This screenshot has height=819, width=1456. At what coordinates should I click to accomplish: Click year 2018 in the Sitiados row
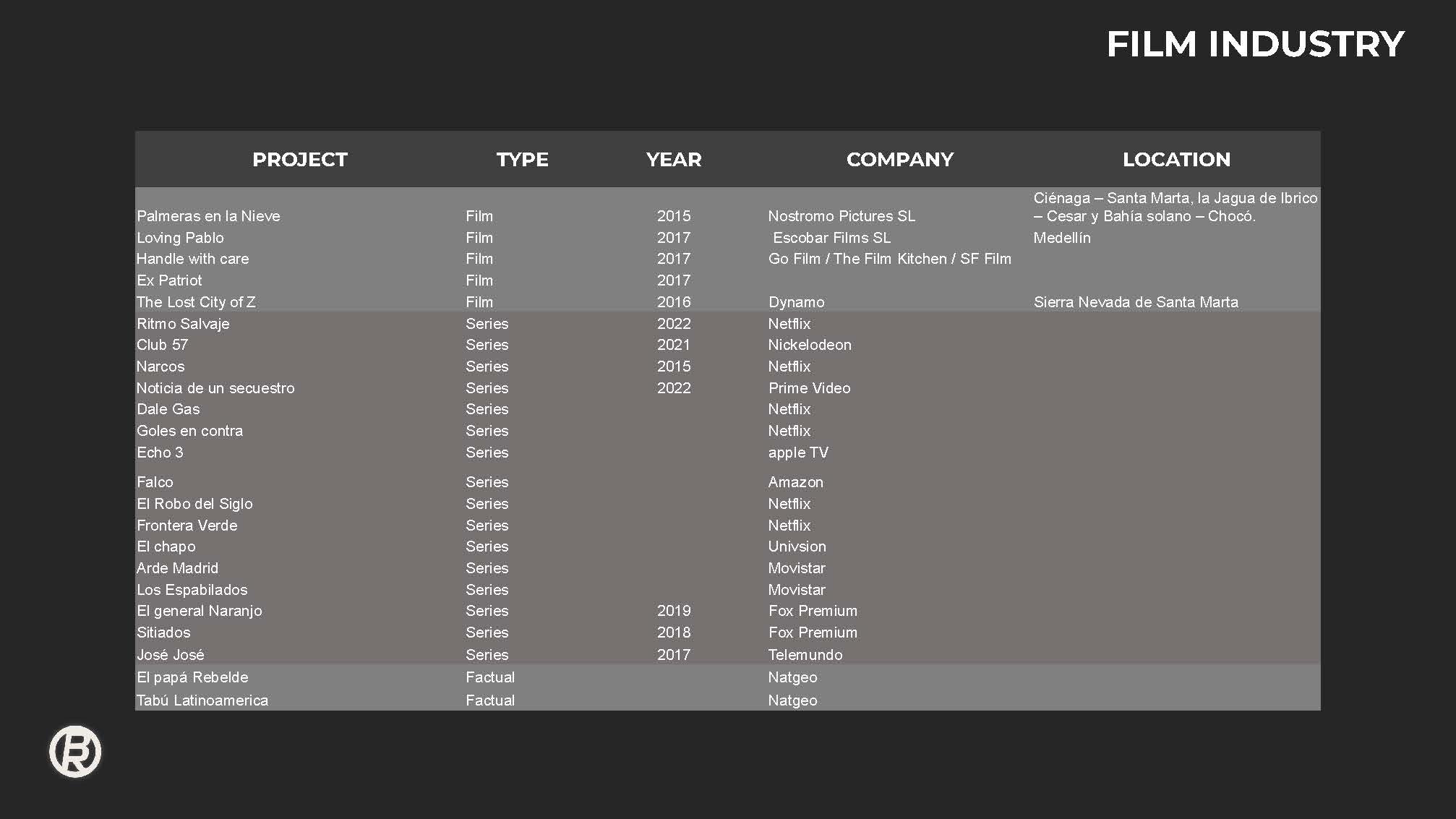[x=674, y=633]
